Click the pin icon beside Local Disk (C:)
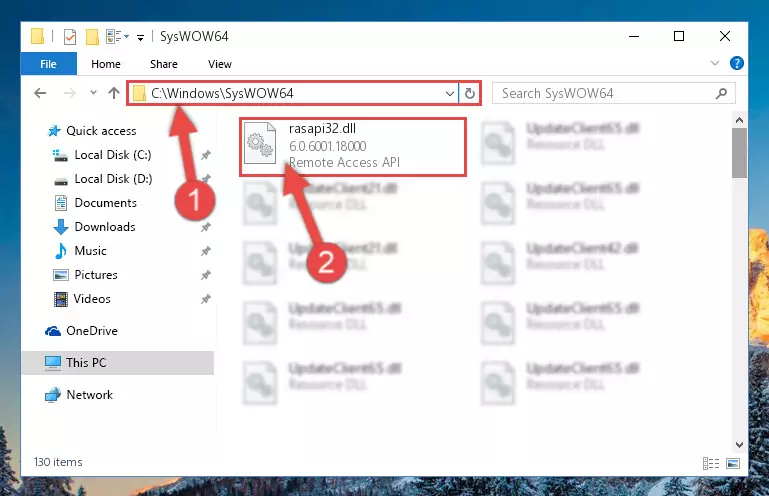The width and height of the screenshot is (769, 496). click(205, 155)
